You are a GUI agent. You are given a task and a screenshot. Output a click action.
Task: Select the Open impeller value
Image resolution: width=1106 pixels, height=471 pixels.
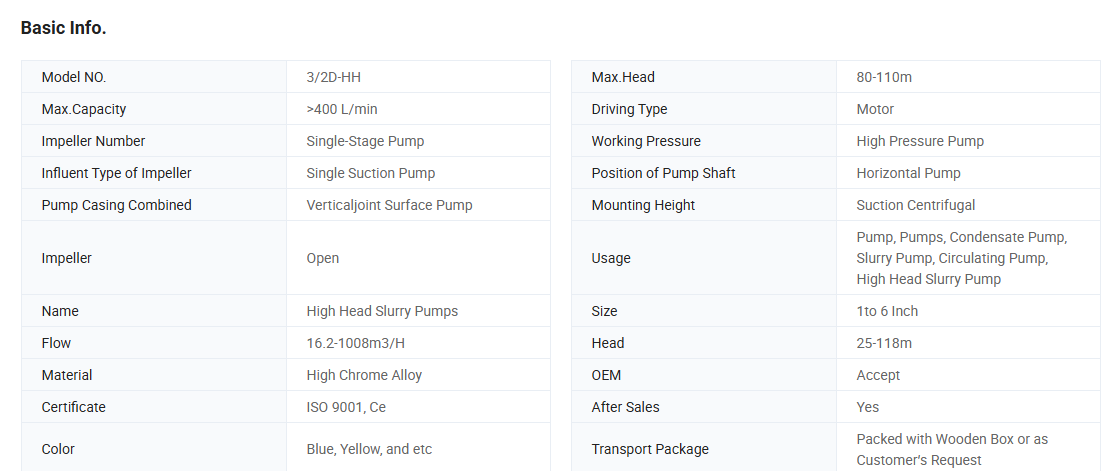point(323,258)
